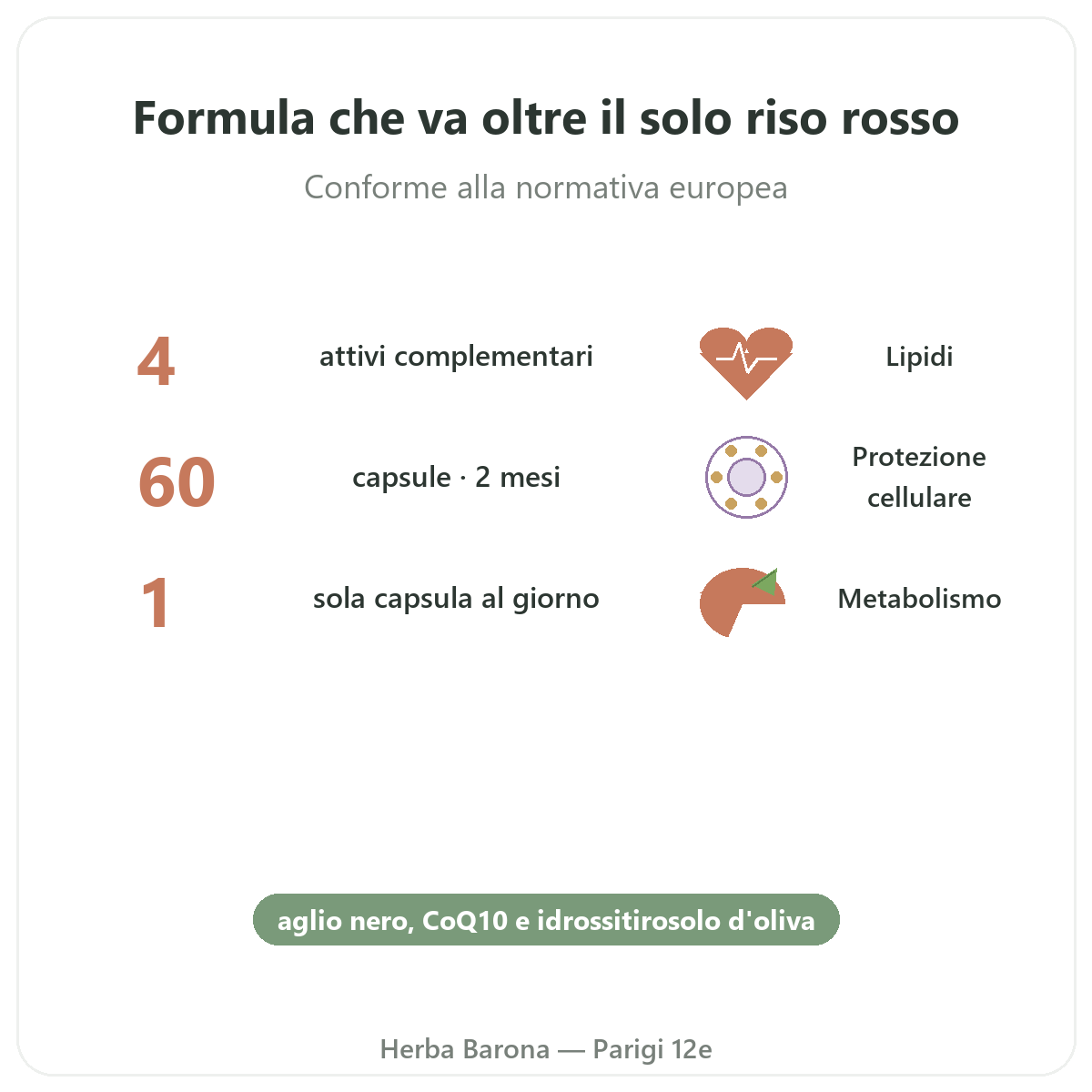Click the metabolism pie chart icon
The image size is (1092, 1092).
click(x=743, y=602)
